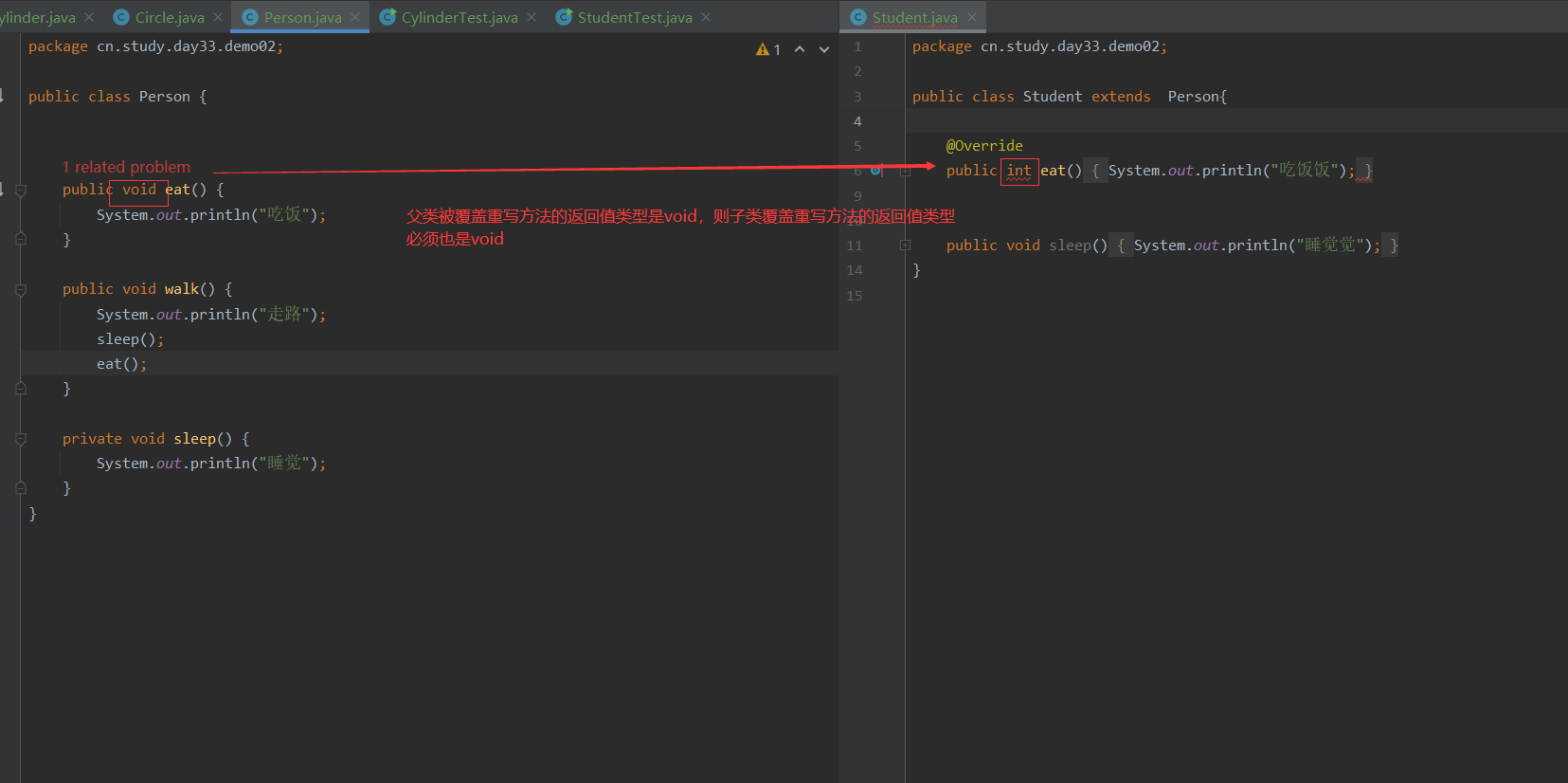This screenshot has height=783, width=1568.
Task: Click line number 5 in Student.java gutter
Action: coord(857,146)
